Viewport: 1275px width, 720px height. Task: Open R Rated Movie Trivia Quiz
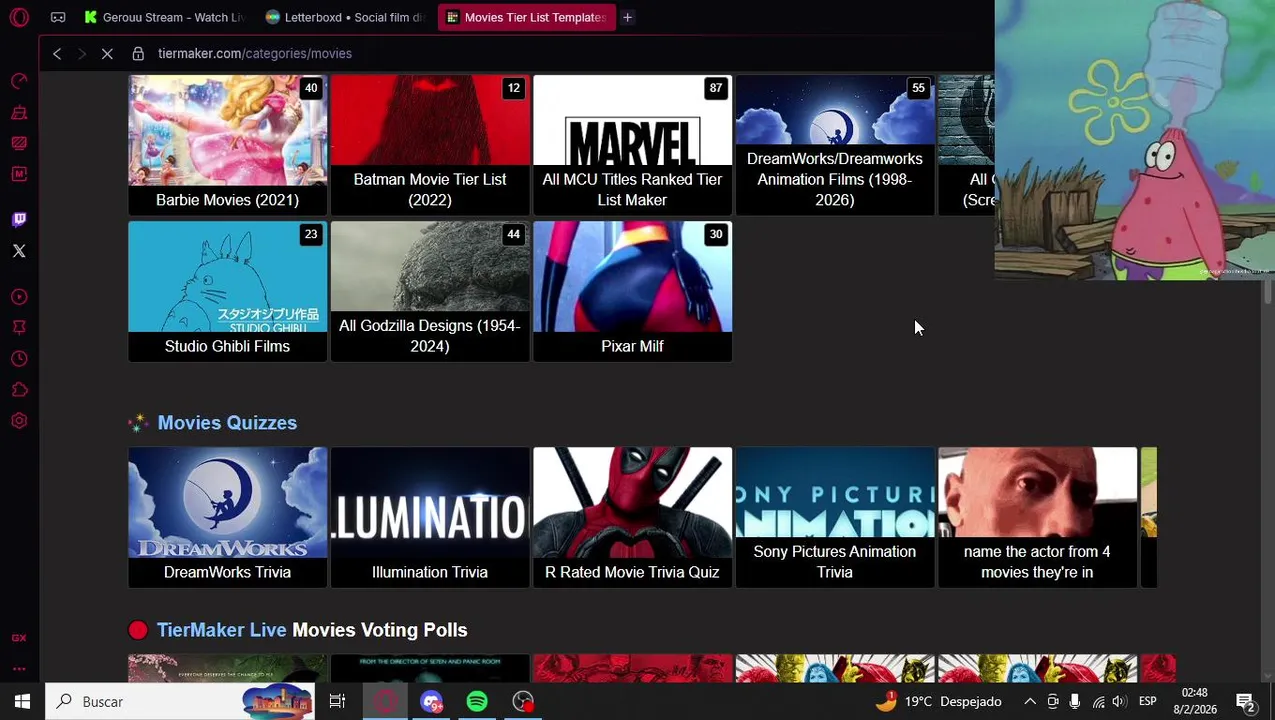click(x=632, y=517)
